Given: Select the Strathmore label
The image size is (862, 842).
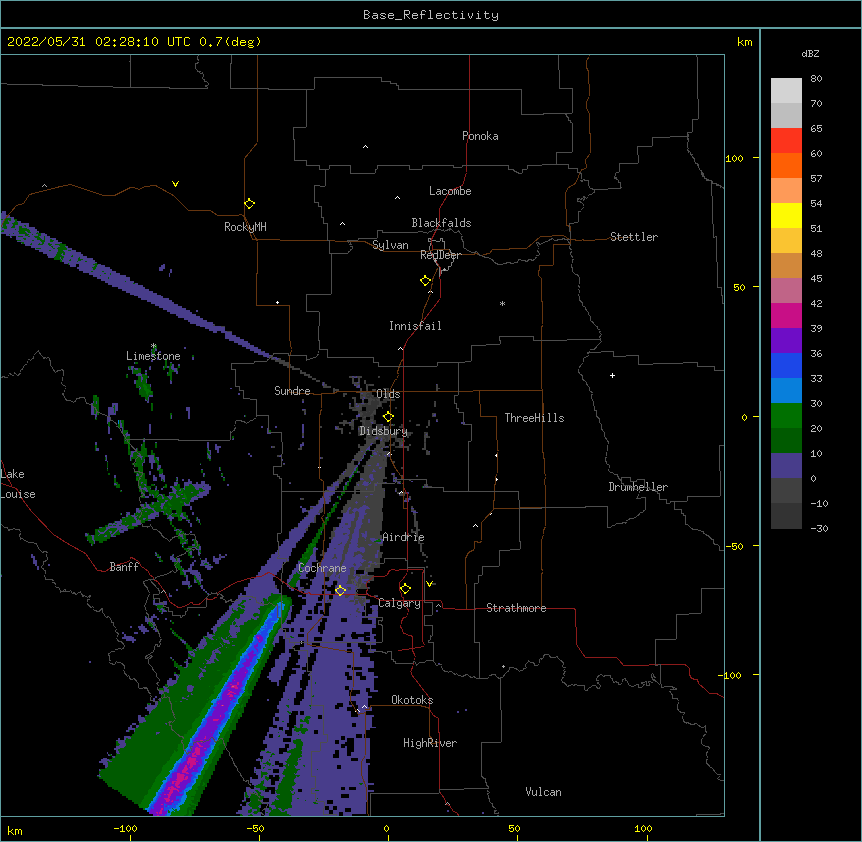Looking at the screenshot, I should tap(516, 608).
